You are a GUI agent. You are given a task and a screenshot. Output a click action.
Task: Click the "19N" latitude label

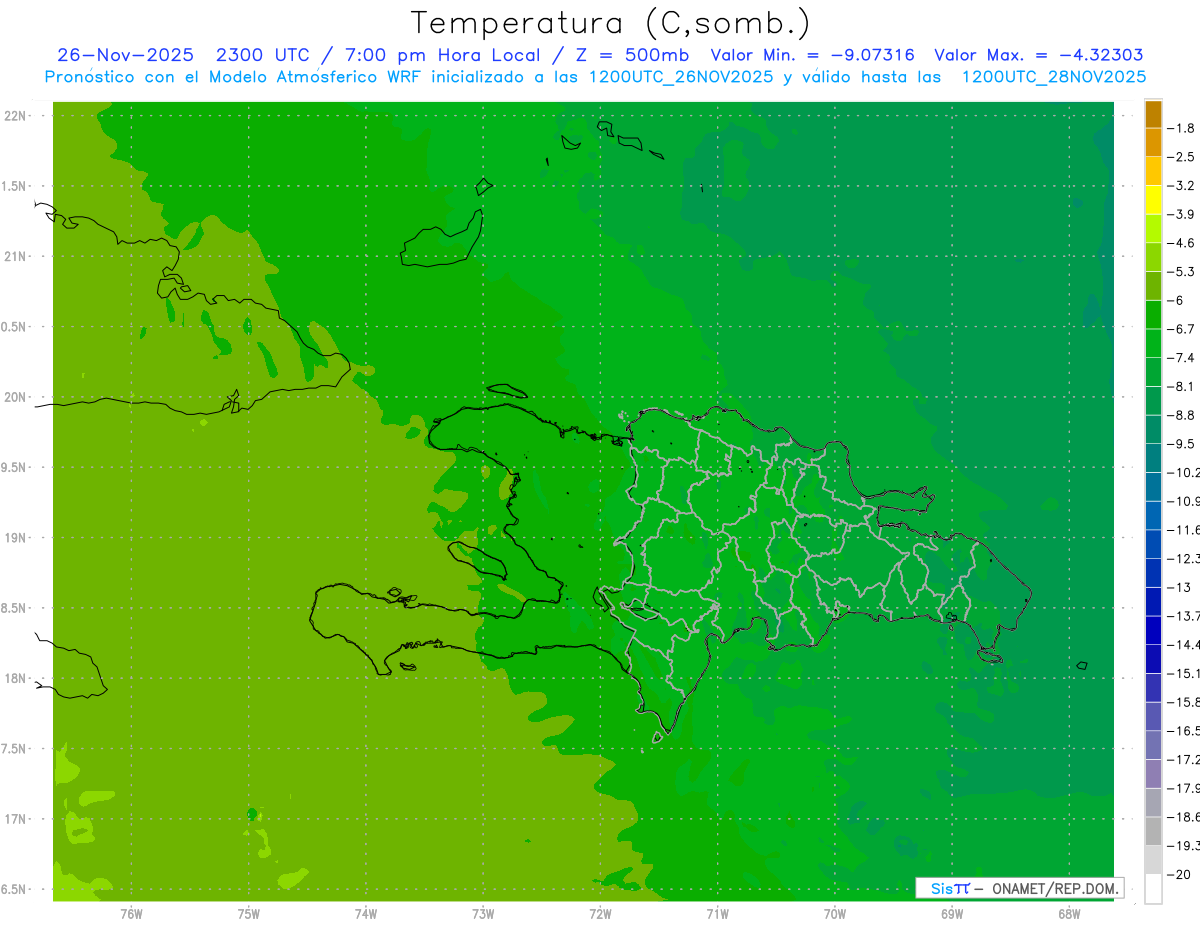15,538
